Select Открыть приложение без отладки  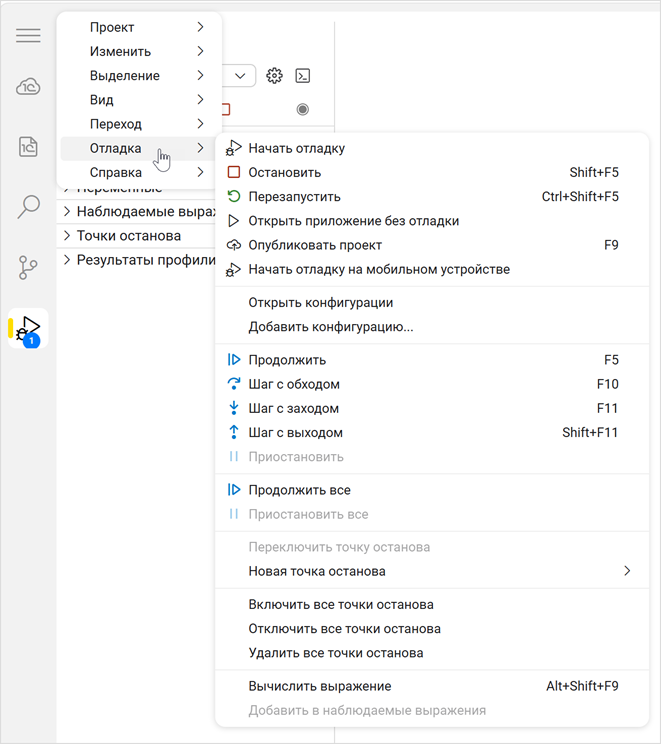point(432,221)
